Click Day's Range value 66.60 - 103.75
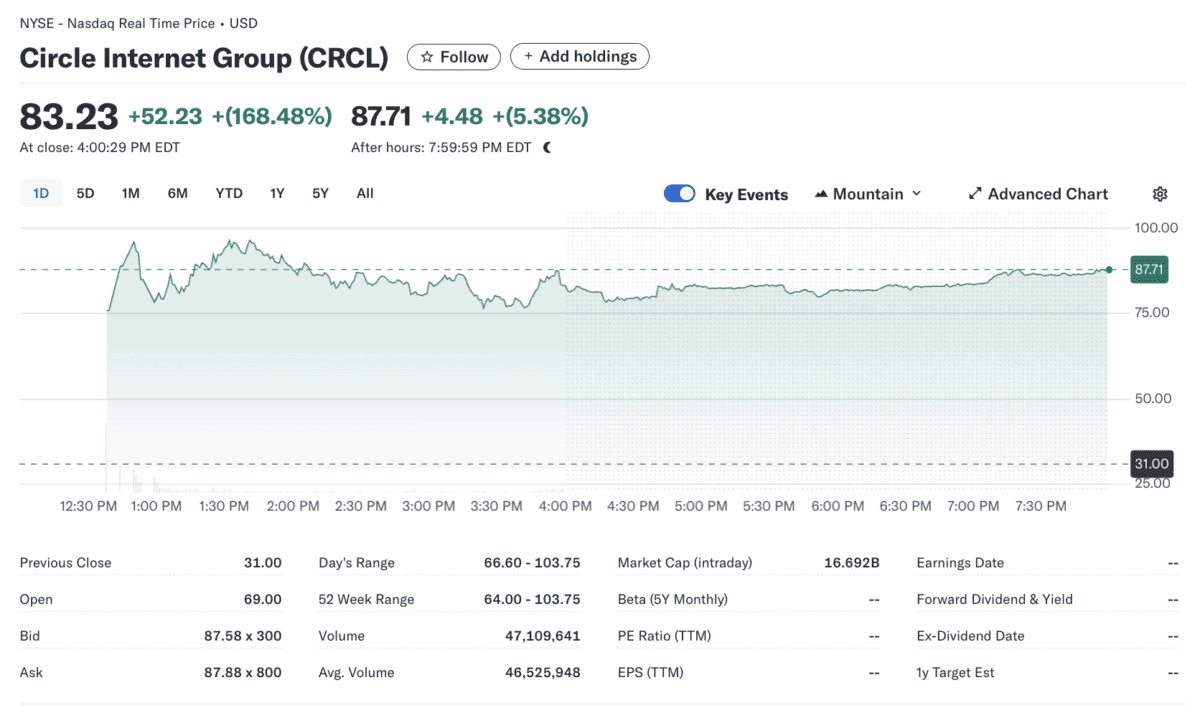 (532, 563)
